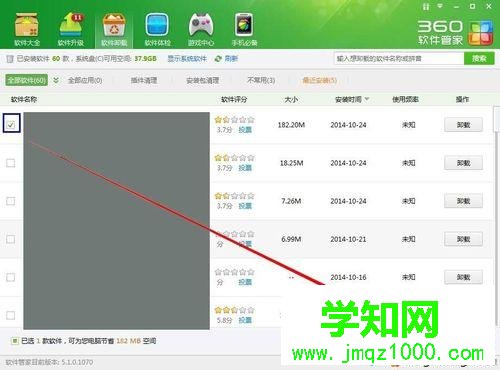Check the 7.26M software checkbox
The width and height of the screenshot is (500, 370).
point(11,201)
